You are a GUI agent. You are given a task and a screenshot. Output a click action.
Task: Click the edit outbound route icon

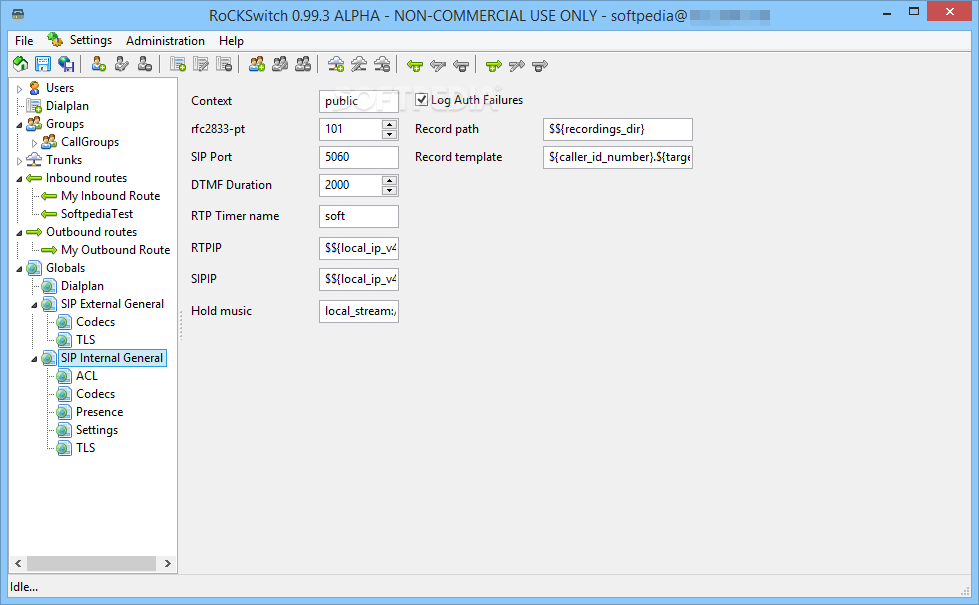point(517,65)
